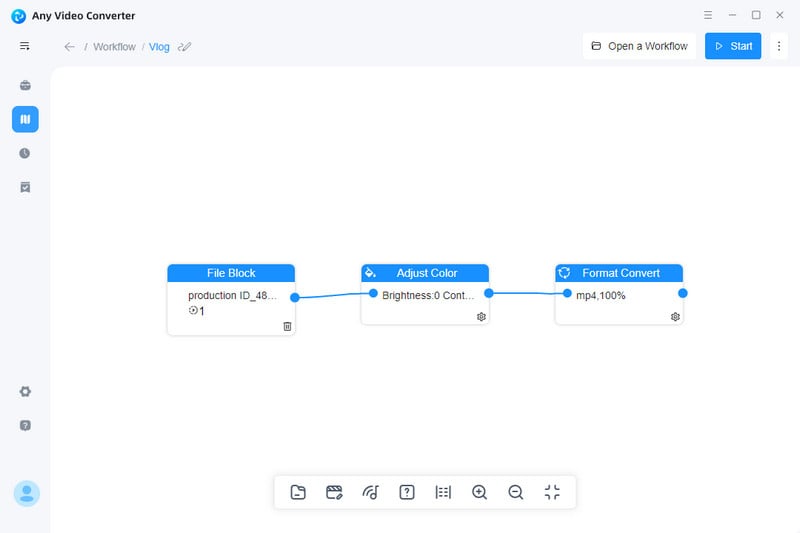Rename workflow with the pencil icon
The width and height of the screenshot is (800, 533).
pyautogui.click(x=184, y=47)
